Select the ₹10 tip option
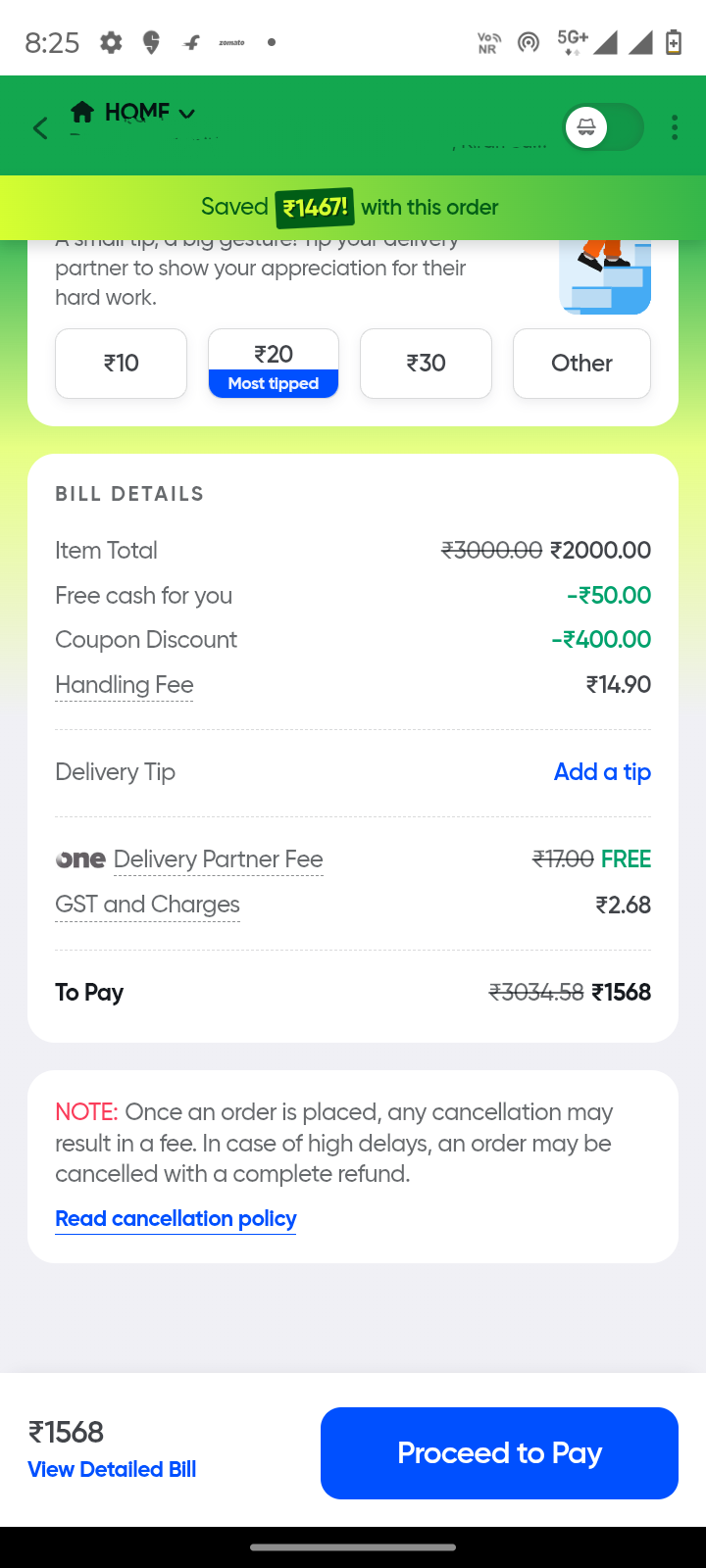Screen dimensions: 706x1568 121,364
